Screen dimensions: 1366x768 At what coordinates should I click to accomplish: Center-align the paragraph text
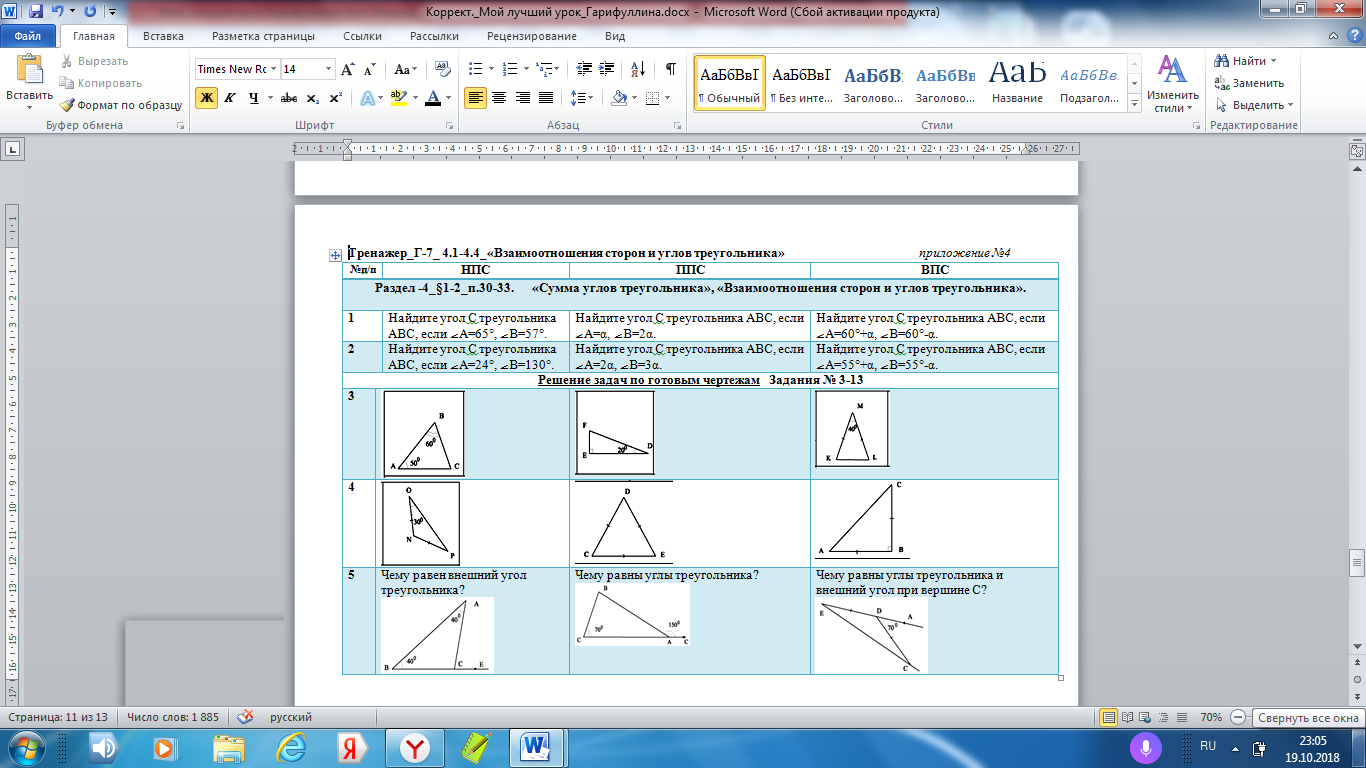pyautogui.click(x=498, y=98)
